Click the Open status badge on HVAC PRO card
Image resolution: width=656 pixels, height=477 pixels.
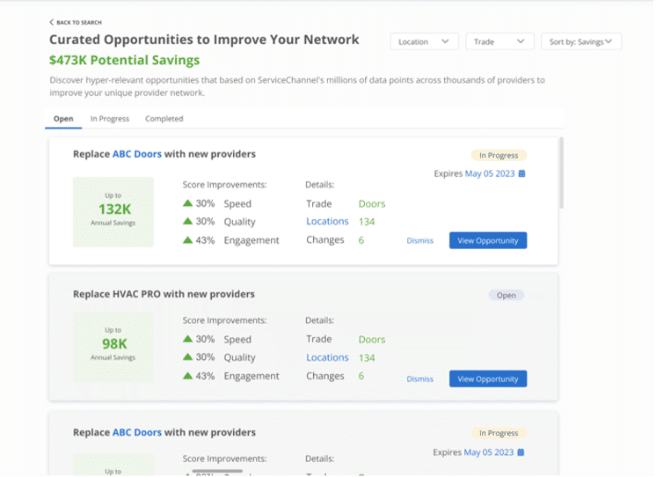pos(506,296)
